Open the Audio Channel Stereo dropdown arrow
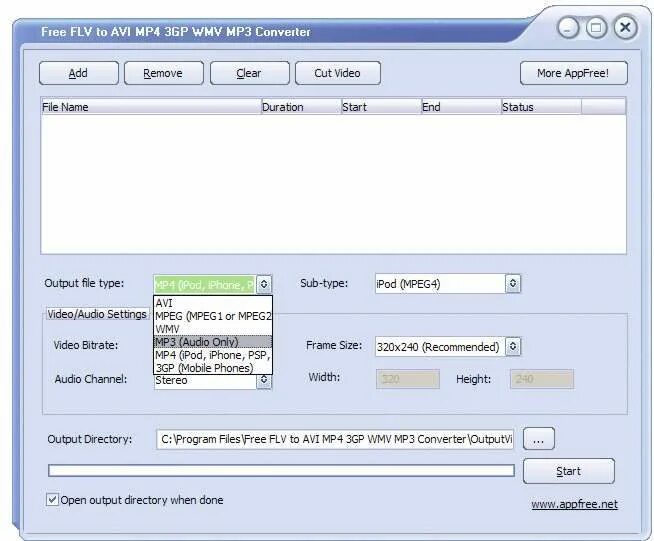The image size is (654, 541). point(264,380)
